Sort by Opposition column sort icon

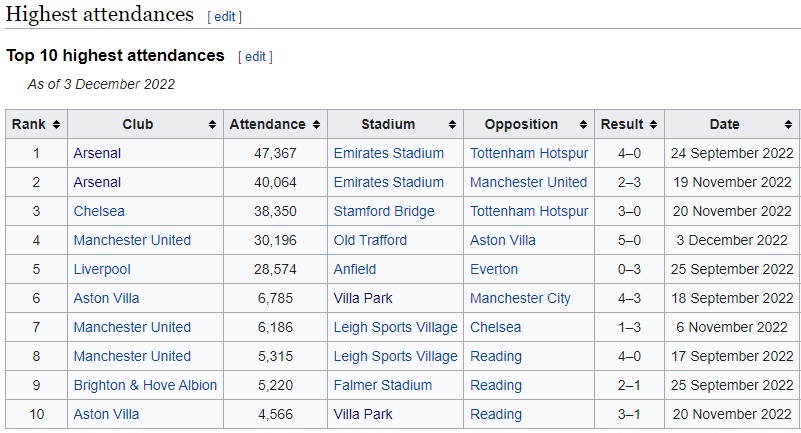tap(583, 125)
